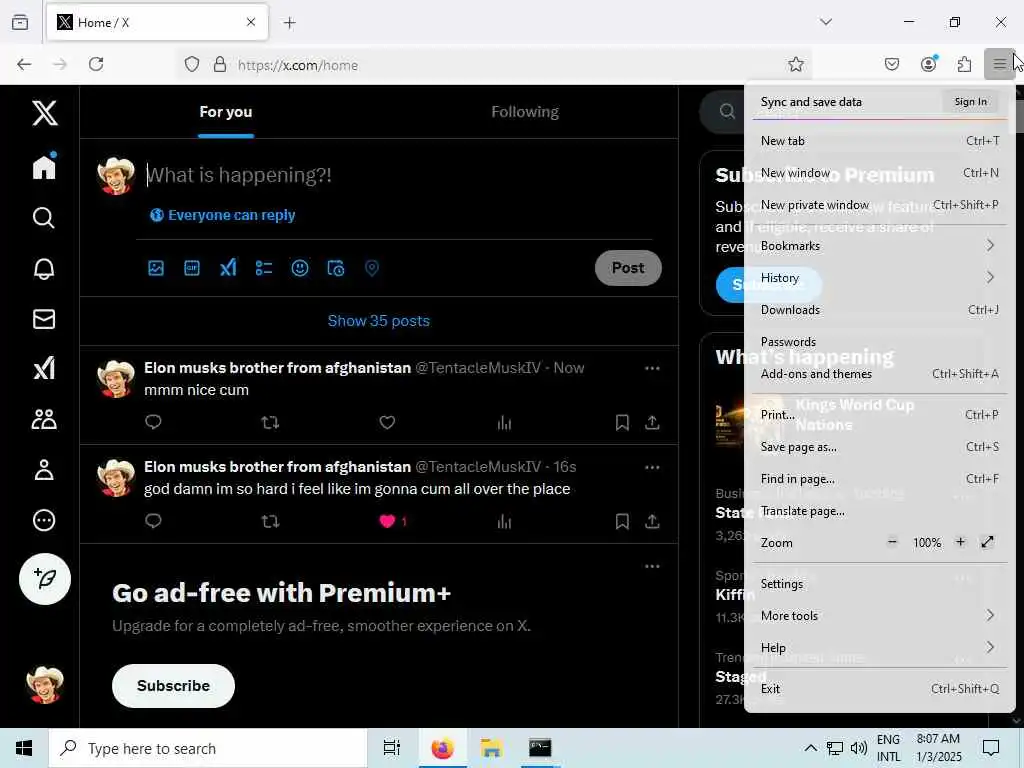Choose New private window menu item
1024x768 pixels.
(x=879, y=204)
